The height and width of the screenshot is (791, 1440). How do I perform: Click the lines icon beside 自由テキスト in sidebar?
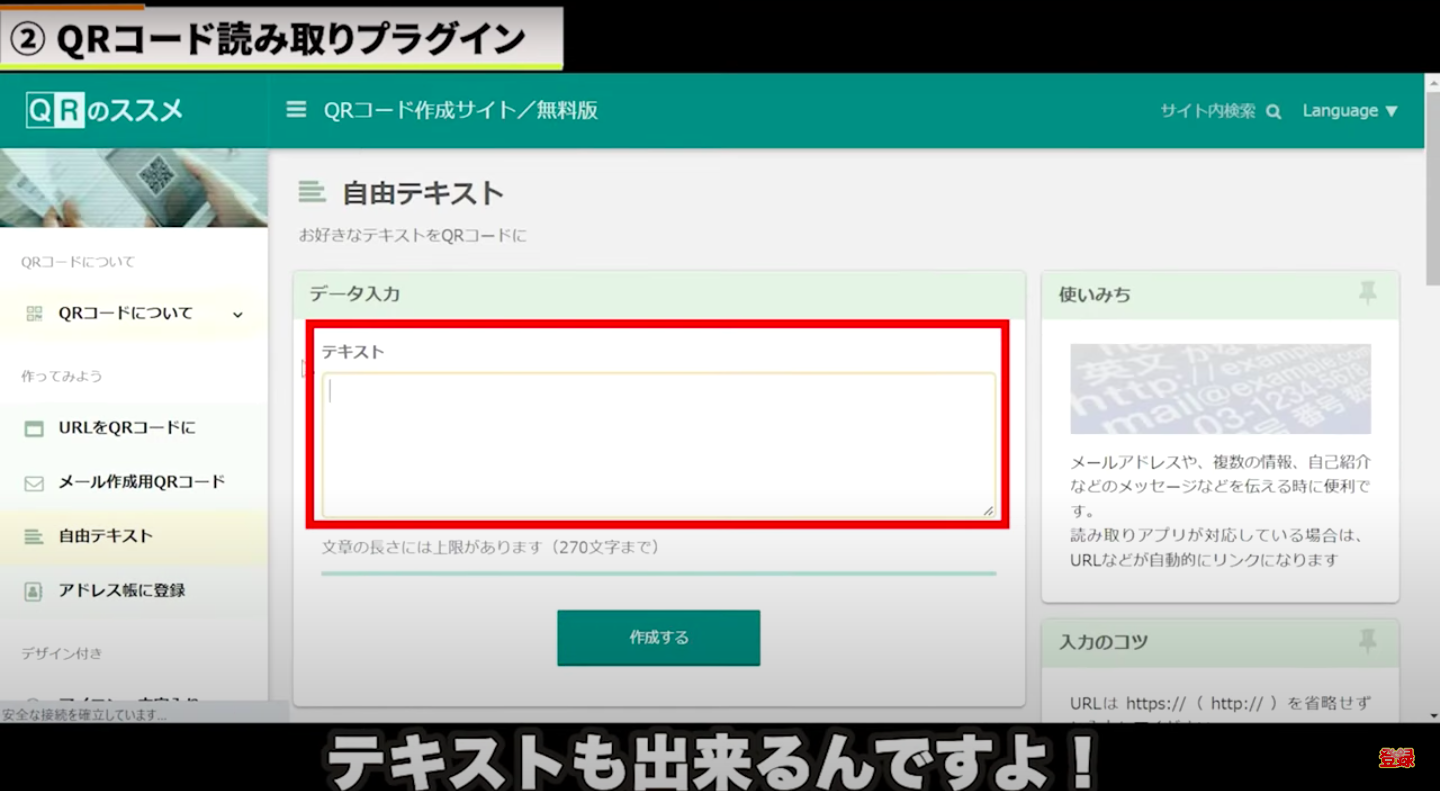click(34, 537)
